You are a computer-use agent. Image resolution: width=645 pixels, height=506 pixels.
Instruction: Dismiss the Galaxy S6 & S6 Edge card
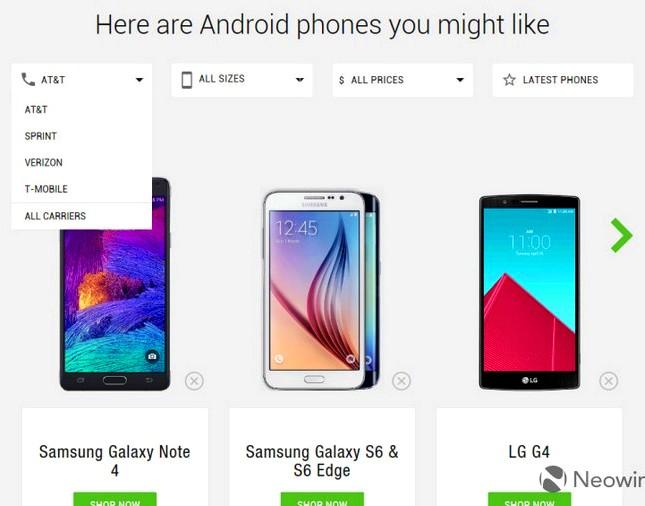401,381
